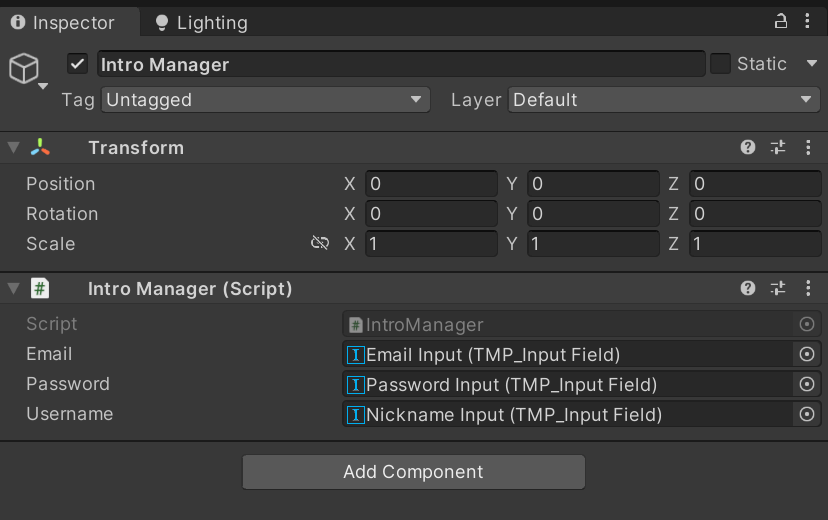Open object picker for Username field
This screenshot has height=520, width=828.
click(x=807, y=414)
